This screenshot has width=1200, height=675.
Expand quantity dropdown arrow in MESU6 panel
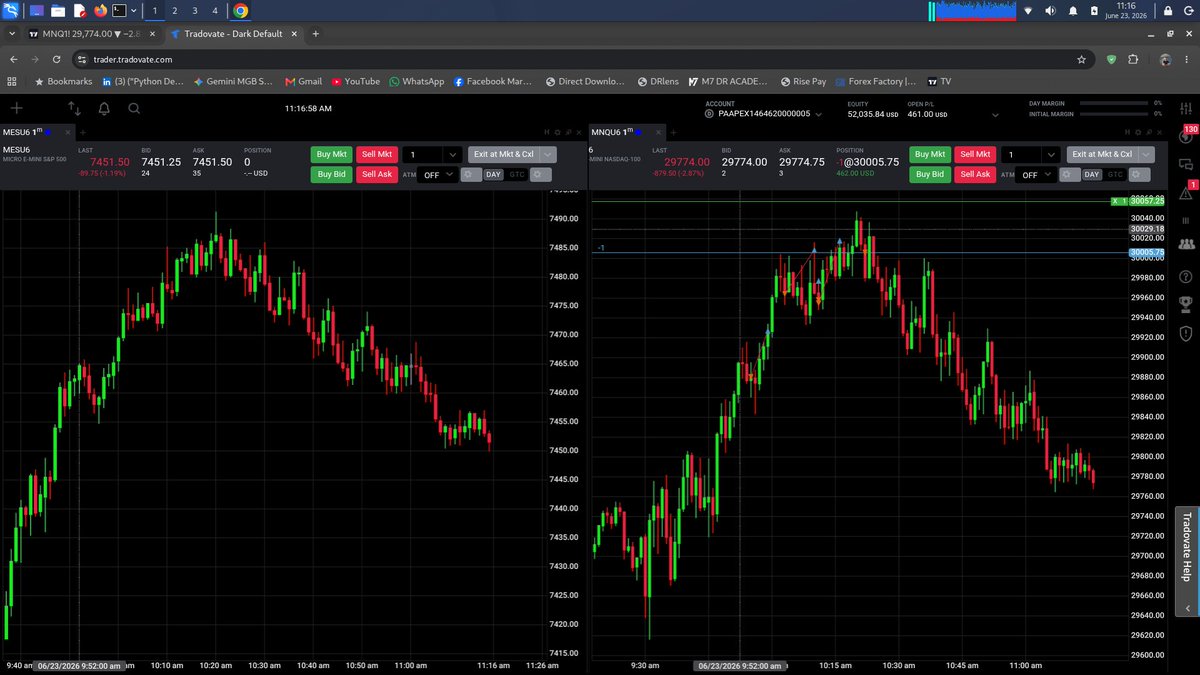[453, 155]
